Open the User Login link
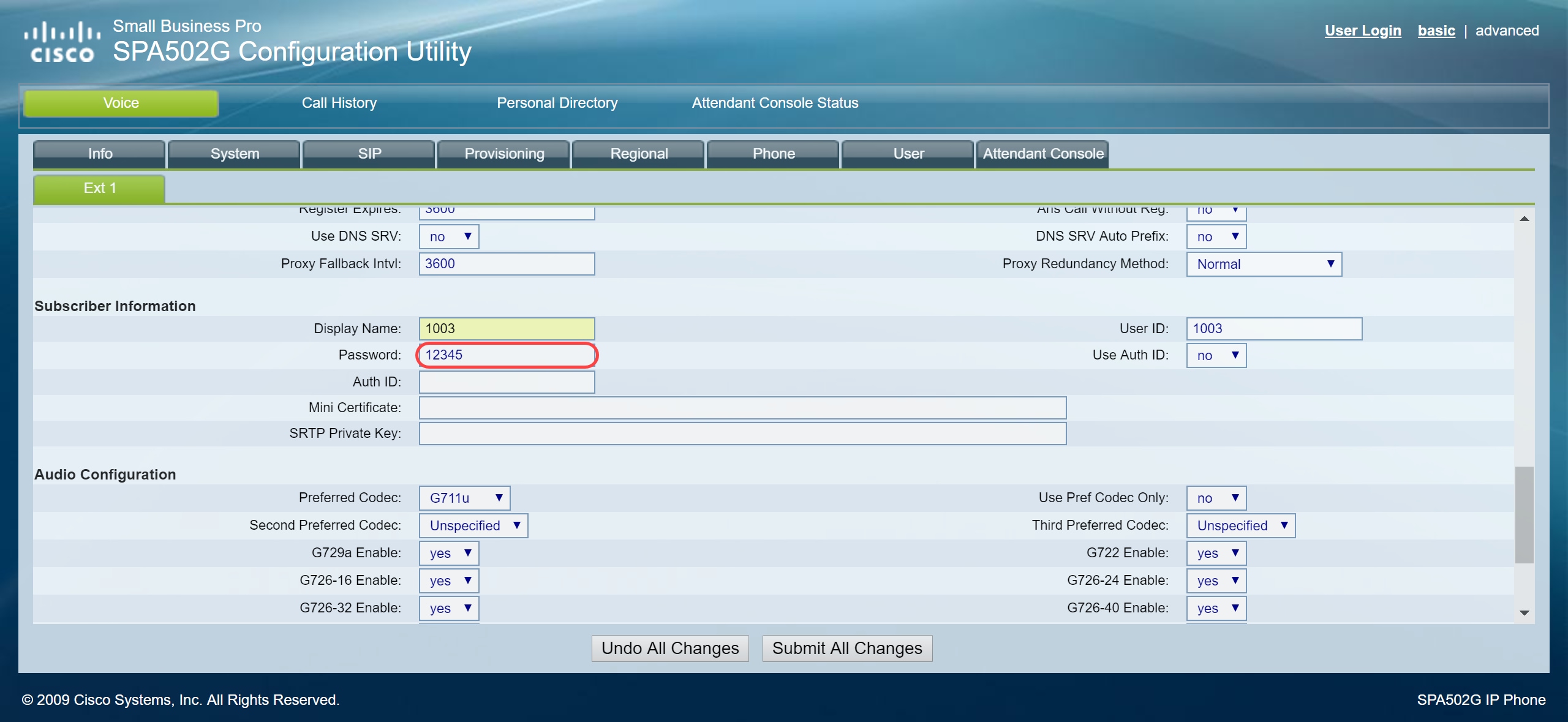The height and width of the screenshot is (722, 1568). (1362, 31)
